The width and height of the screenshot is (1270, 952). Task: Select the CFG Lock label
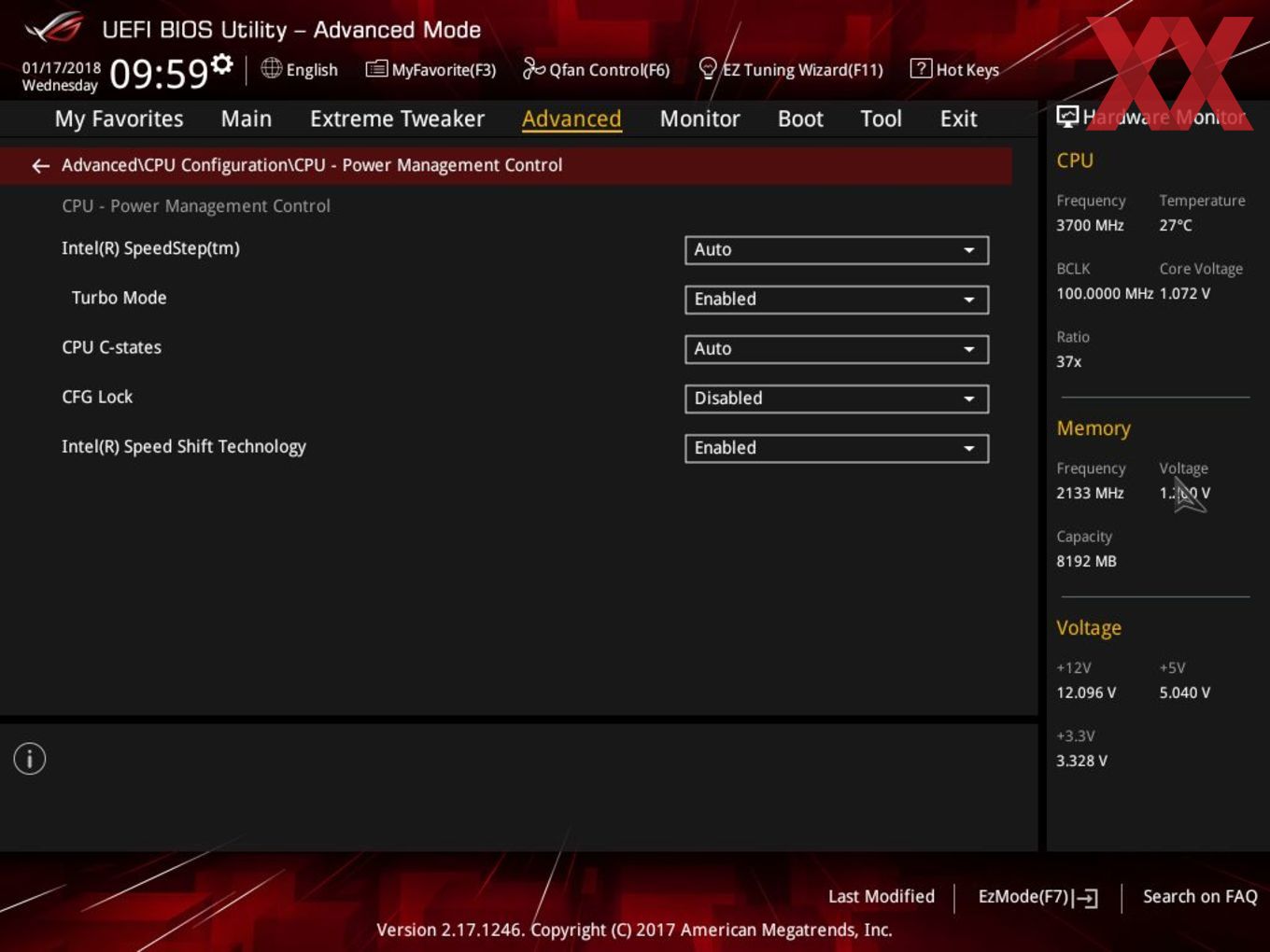pyautogui.click(x=97, y=397)
